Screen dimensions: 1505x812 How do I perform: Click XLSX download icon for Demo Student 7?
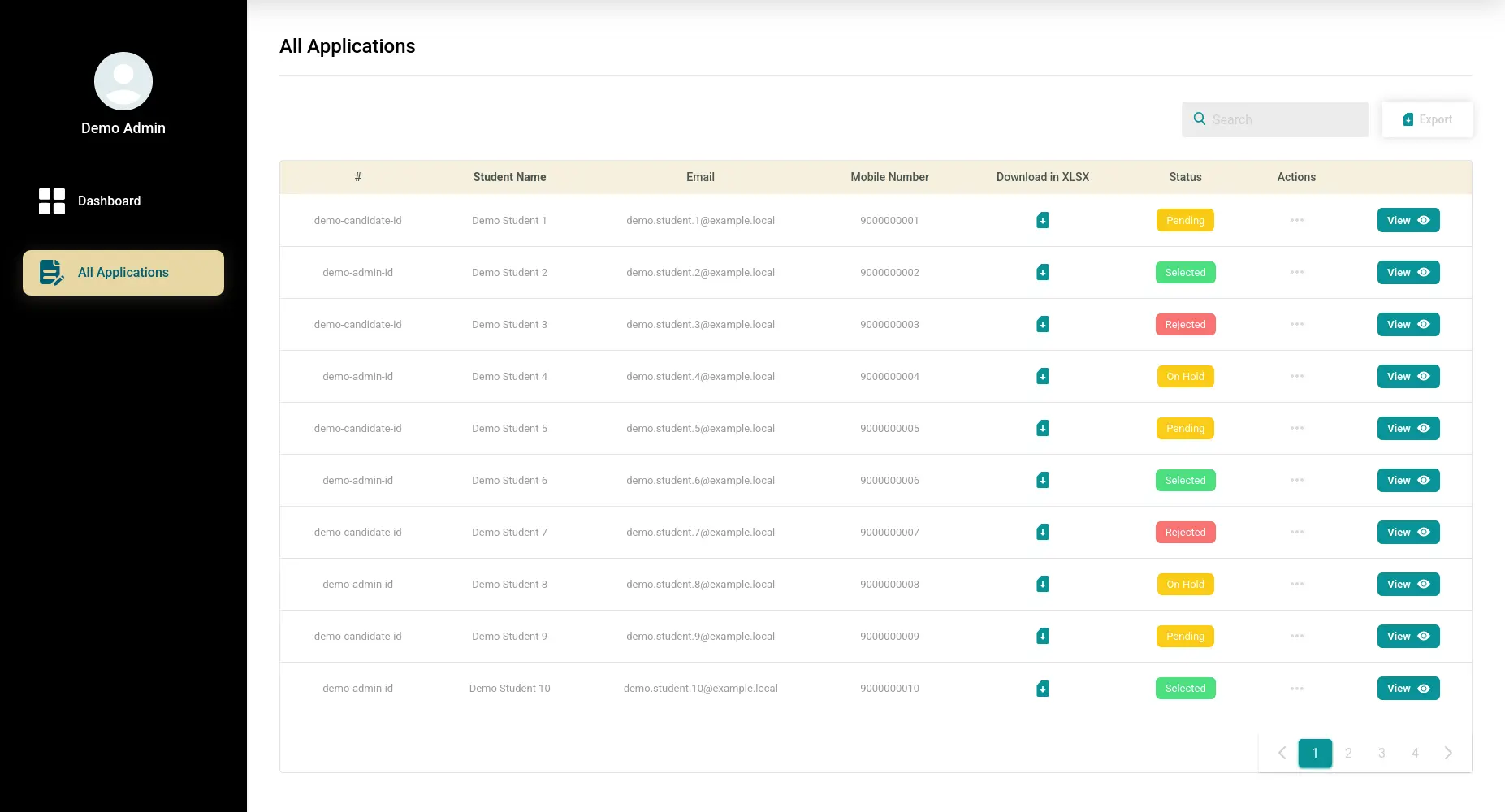(1043, 532)
